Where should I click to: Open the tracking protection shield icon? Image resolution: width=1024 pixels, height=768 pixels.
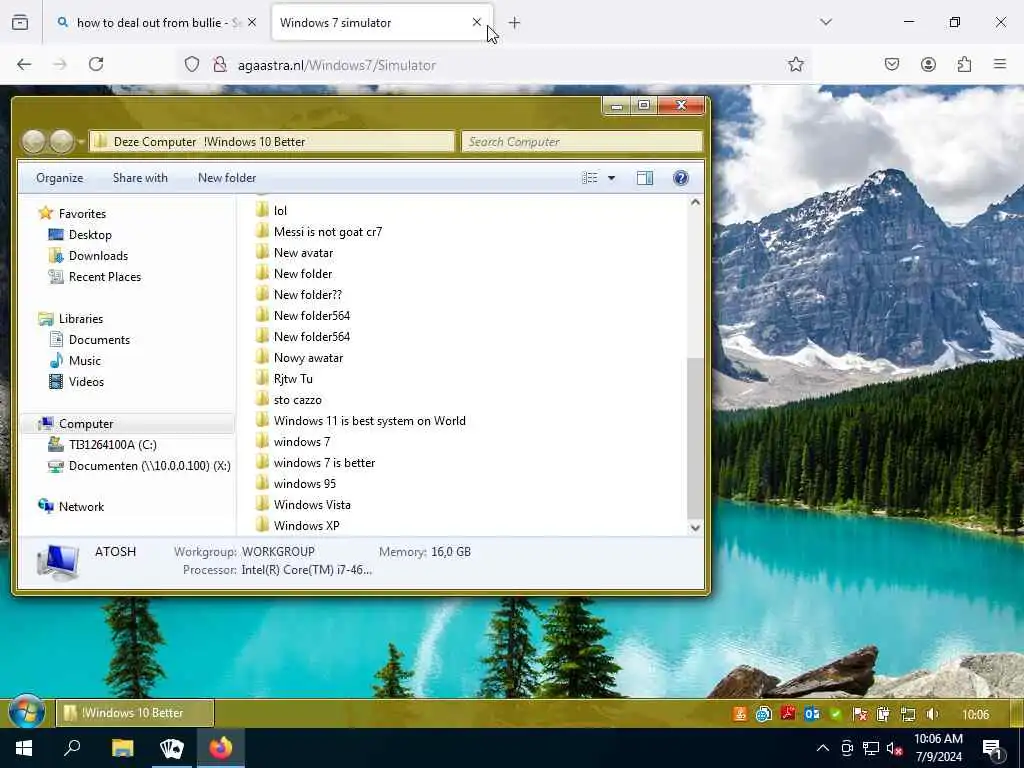point(191,65)
